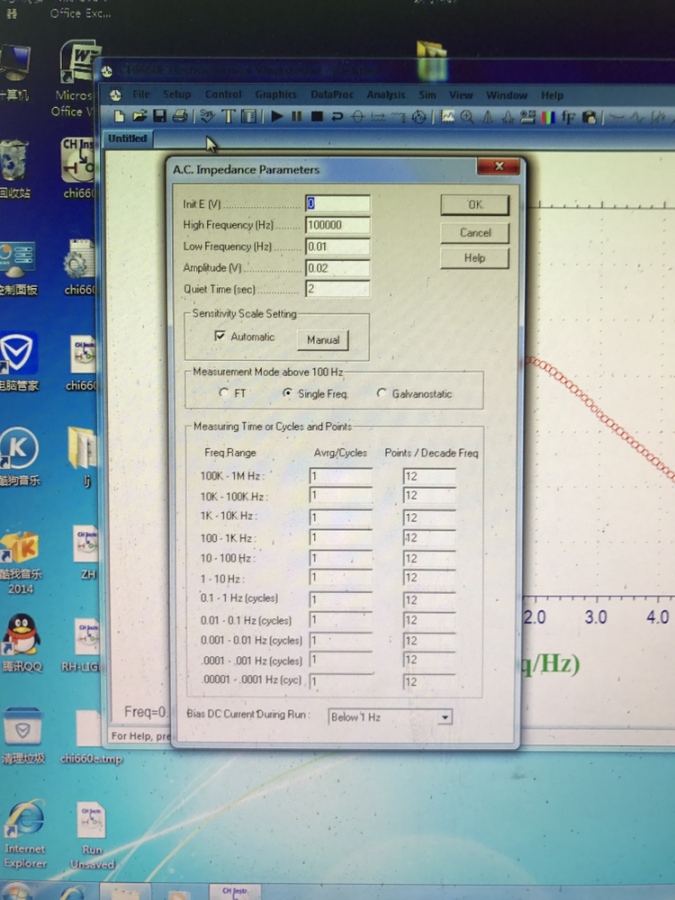This screenshot has width=675, height=900.
Task: Switch to the Untitled document tab
Action: click(x=127, y=138)
